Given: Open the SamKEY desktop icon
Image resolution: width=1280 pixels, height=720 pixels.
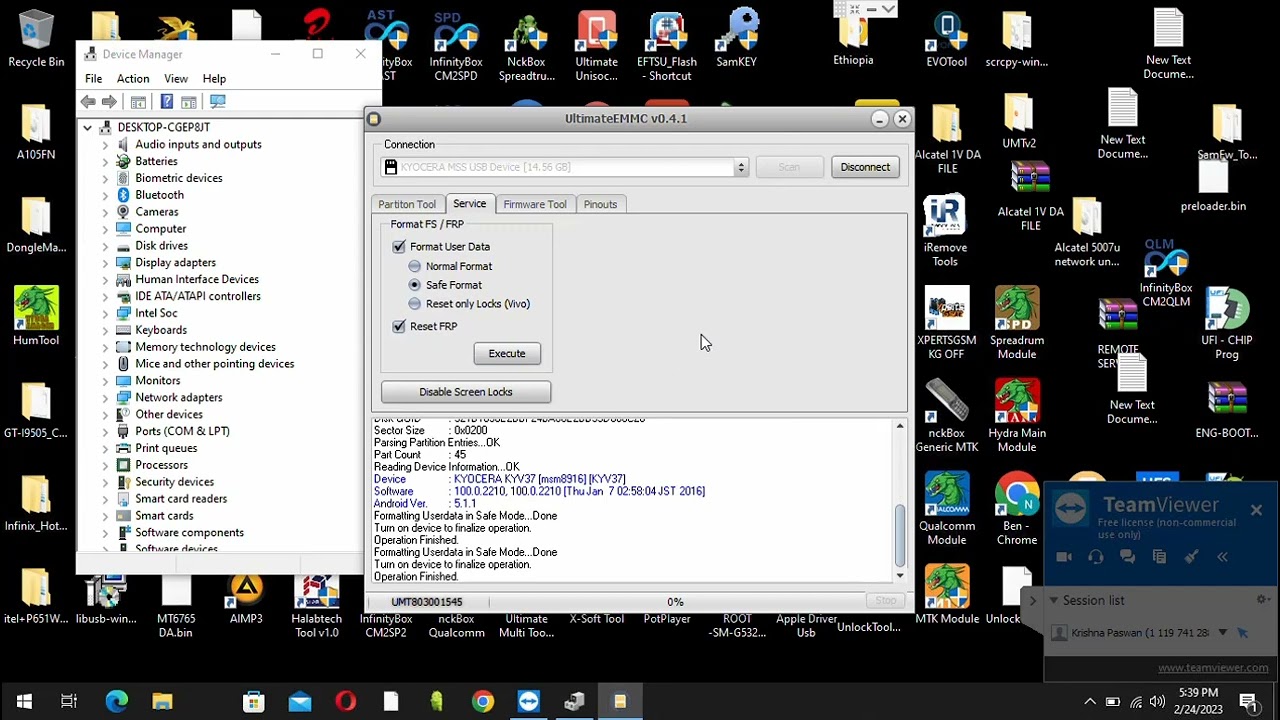Looking at the screenshot, I should click(x=736, y=38).
